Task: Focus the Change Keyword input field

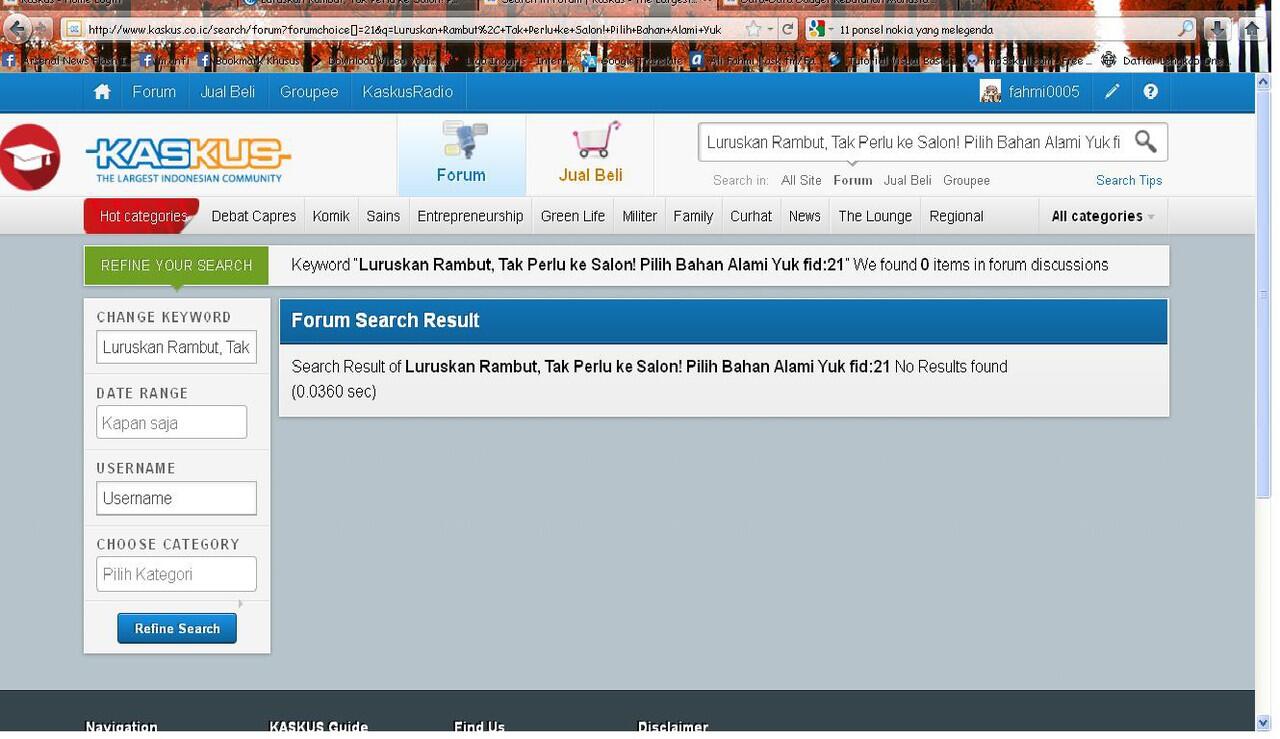Action: point(176,347)
